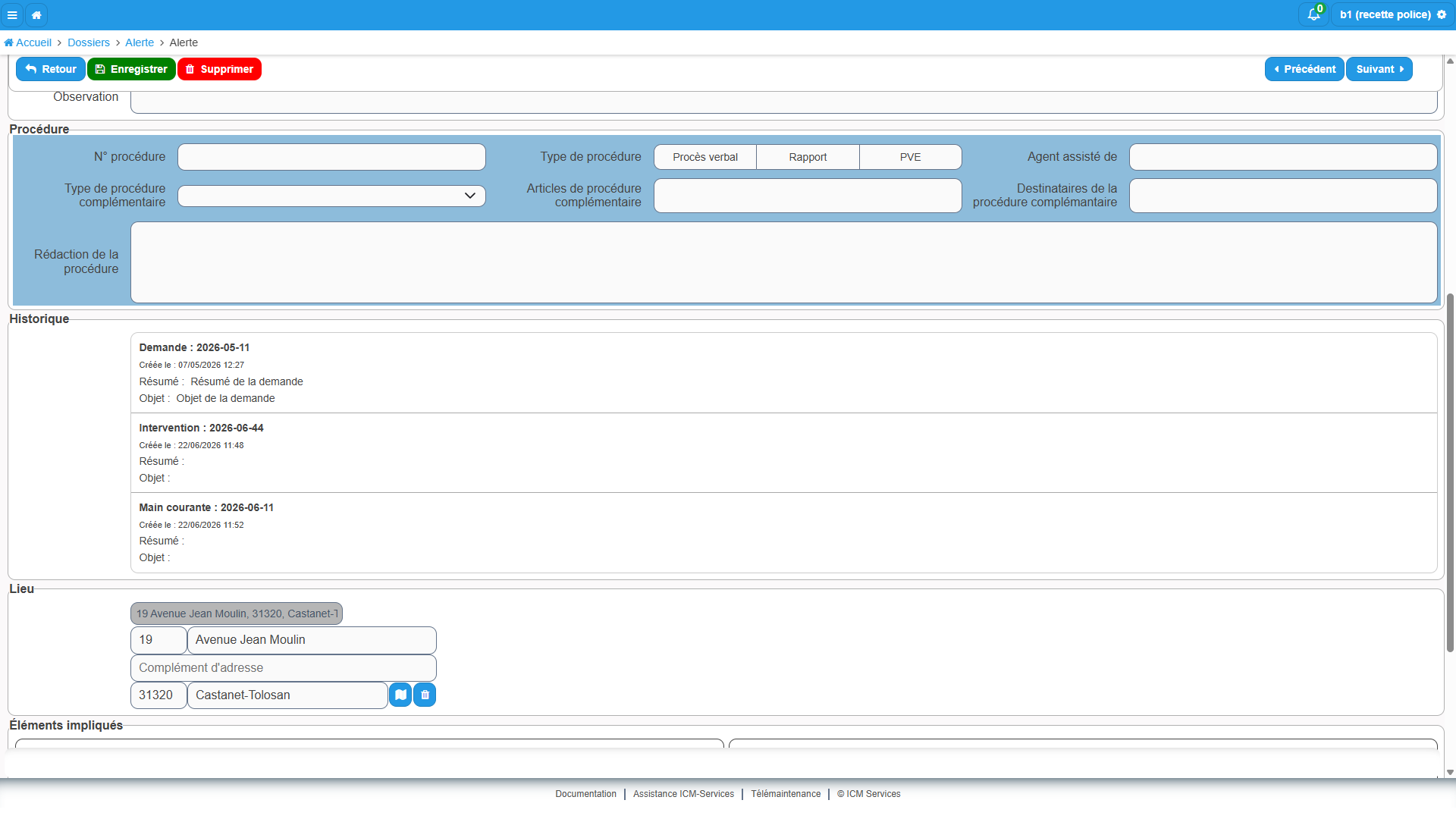
Task: Open © ICM Services footer link
Action: click(x=868, y=794)
